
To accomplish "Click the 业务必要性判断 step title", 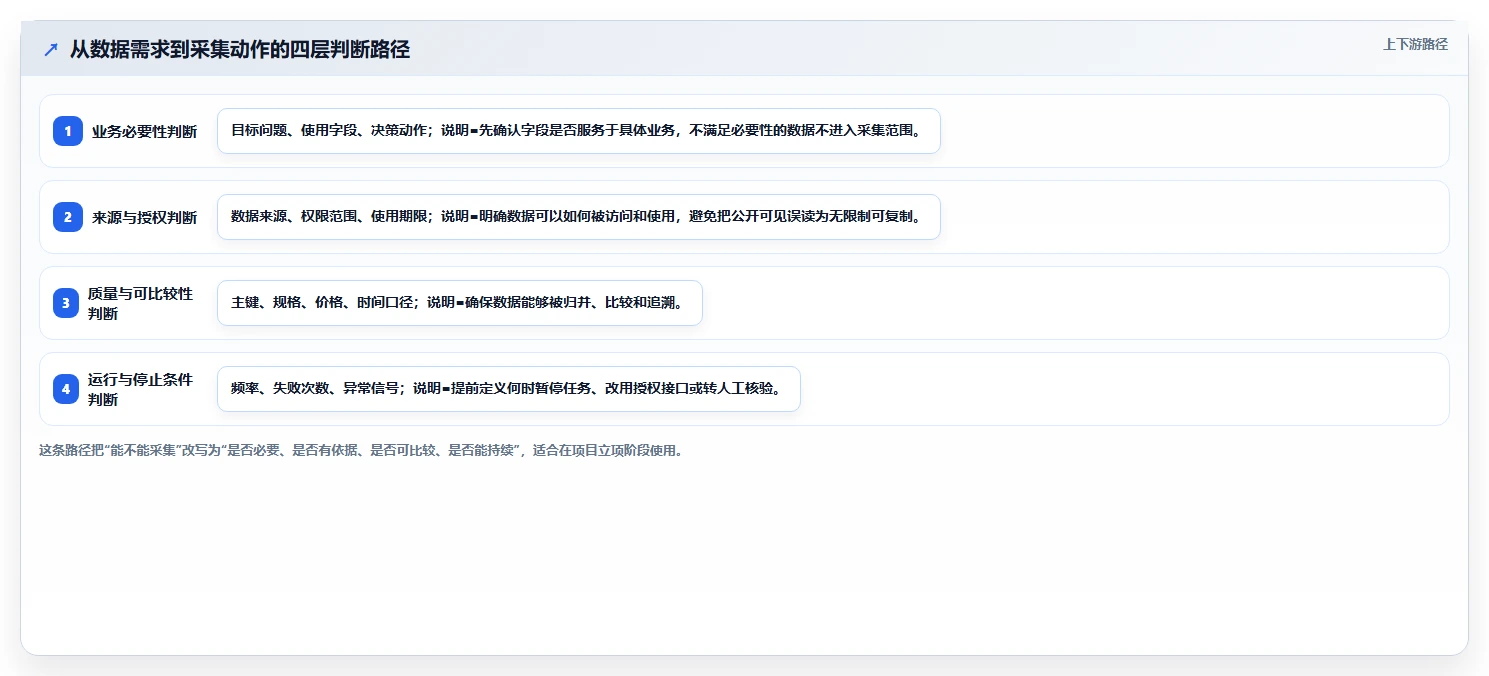I will click(144, 131).
